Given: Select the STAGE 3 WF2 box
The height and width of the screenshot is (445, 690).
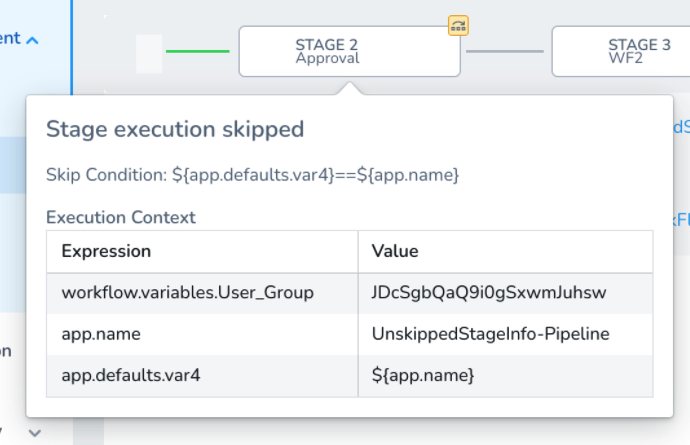Looking at the screenshot, I should point(621,51).
